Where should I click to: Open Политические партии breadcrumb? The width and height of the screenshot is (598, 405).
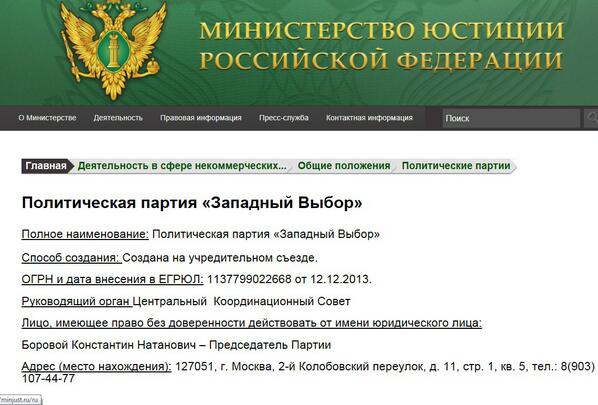click(456, 166)
